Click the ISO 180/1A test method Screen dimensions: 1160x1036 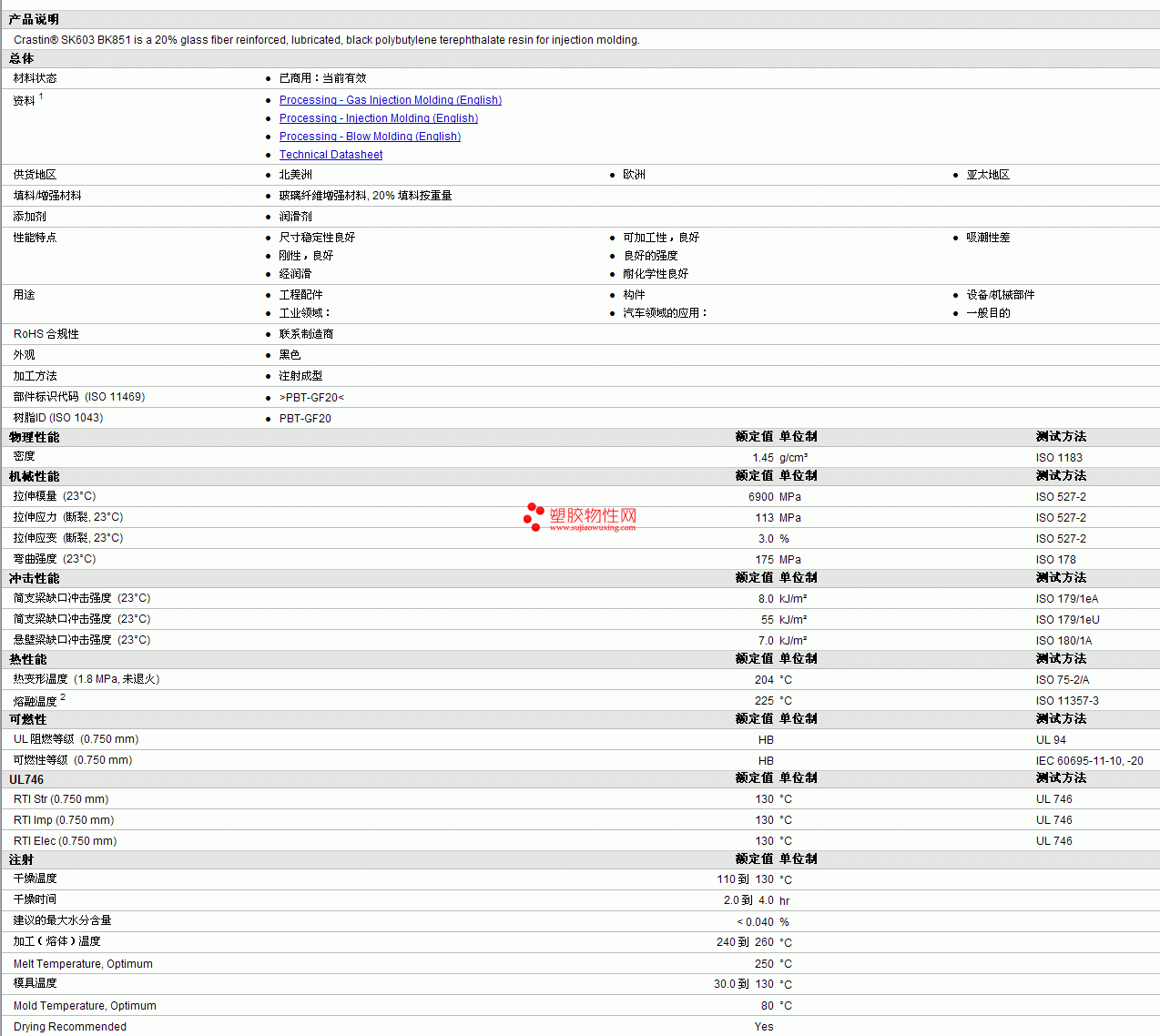coord(1063,641)
